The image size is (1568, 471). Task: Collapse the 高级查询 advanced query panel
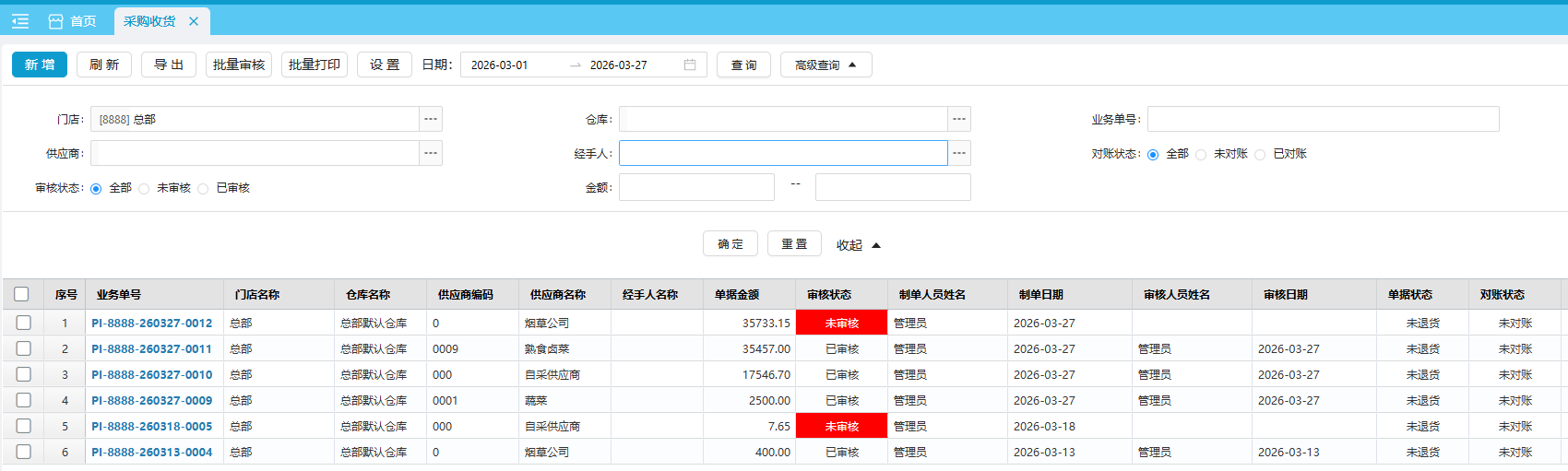(x=826, y=65)
